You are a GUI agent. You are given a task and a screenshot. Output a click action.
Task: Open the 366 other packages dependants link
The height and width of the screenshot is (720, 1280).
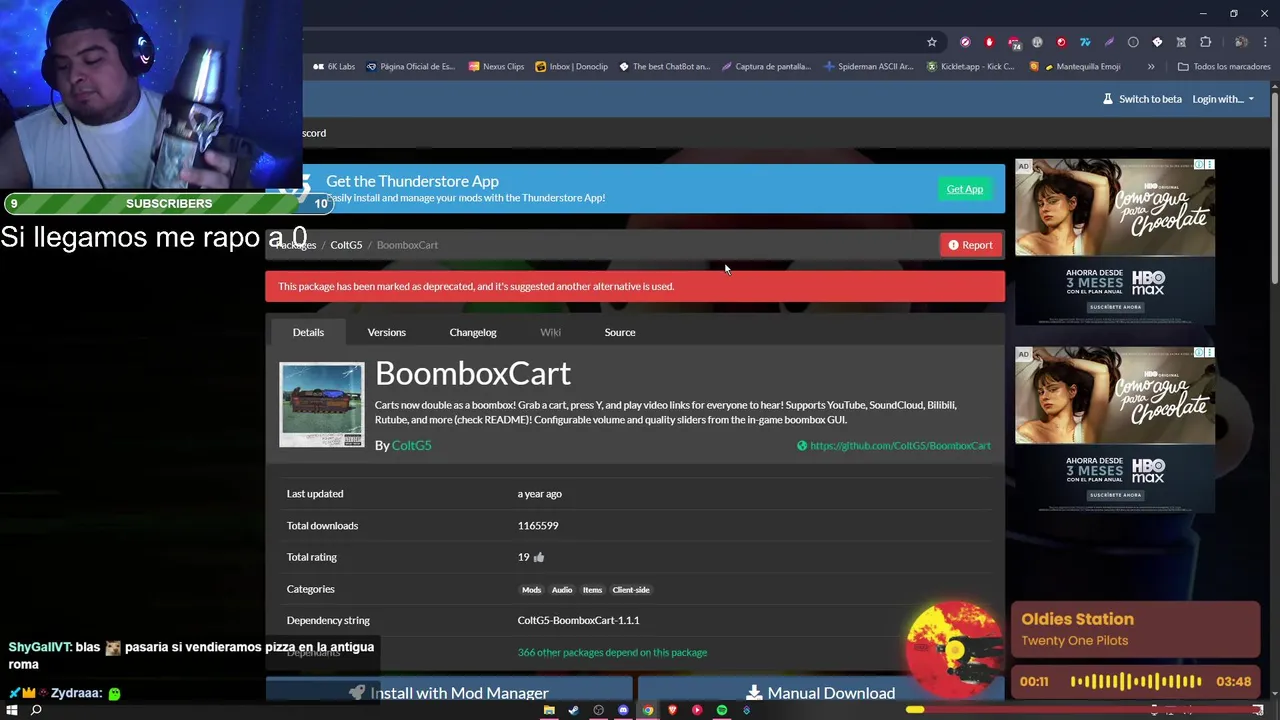(x=612, y=653)
